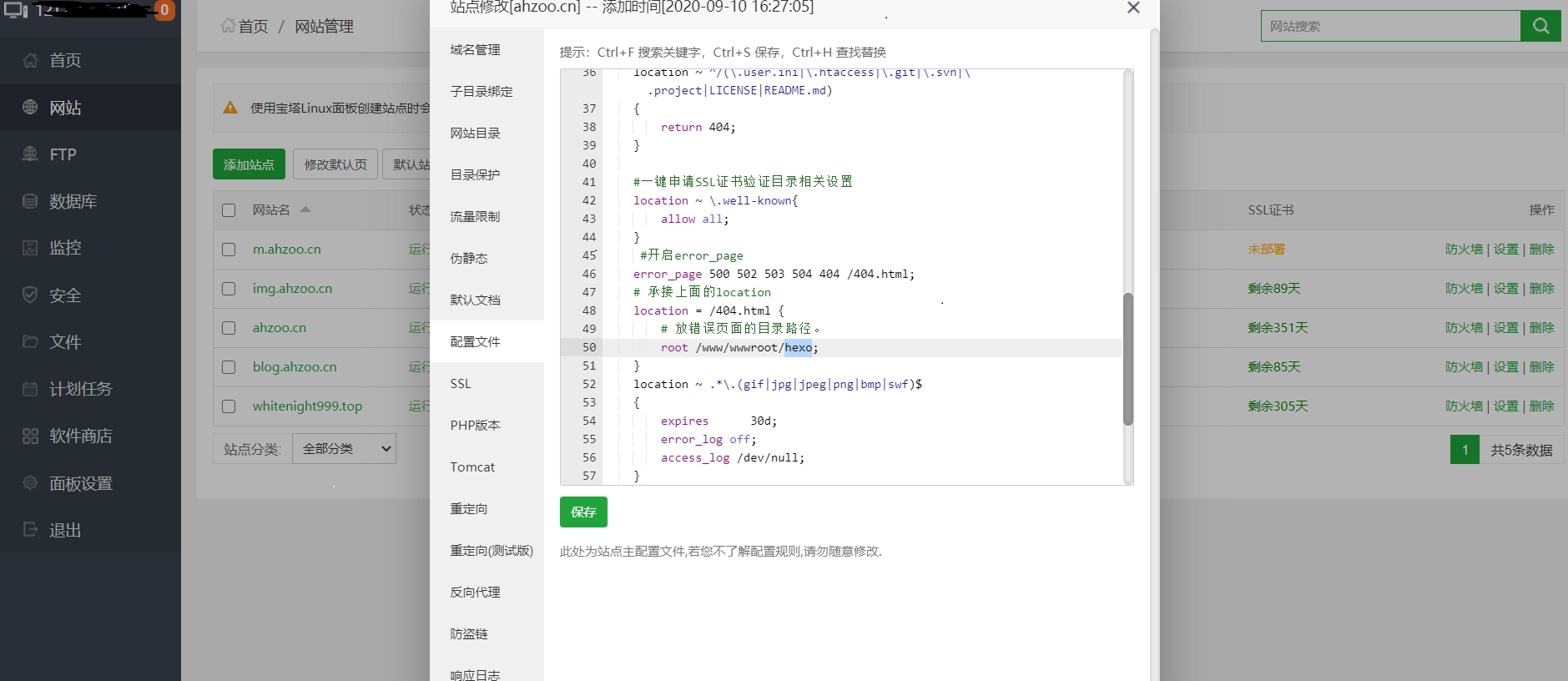Screen dimensions: 1568x681
Task: Open the img.ahzoo.cn site link
Action: click(x=292, y=289)
